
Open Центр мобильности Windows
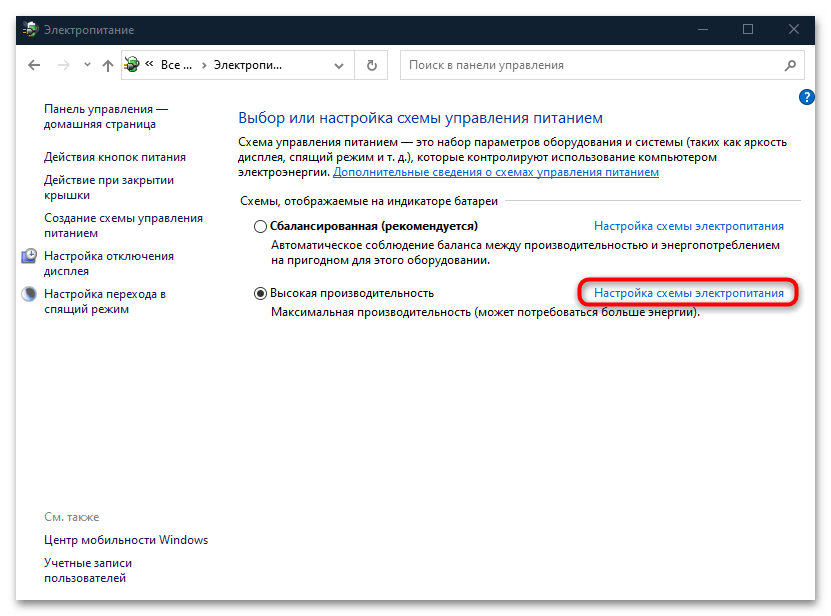pyautogui.click(x=126, y=540)
